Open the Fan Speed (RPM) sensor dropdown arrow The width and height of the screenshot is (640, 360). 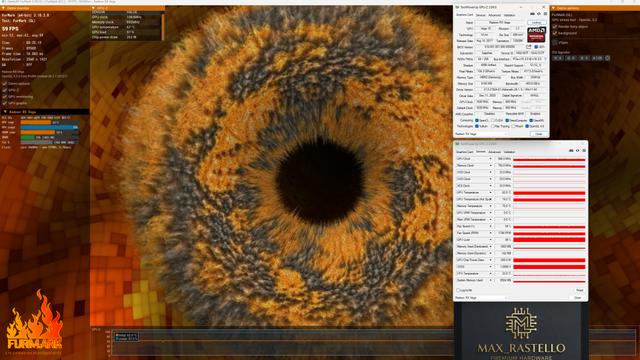tap(490, 233)
